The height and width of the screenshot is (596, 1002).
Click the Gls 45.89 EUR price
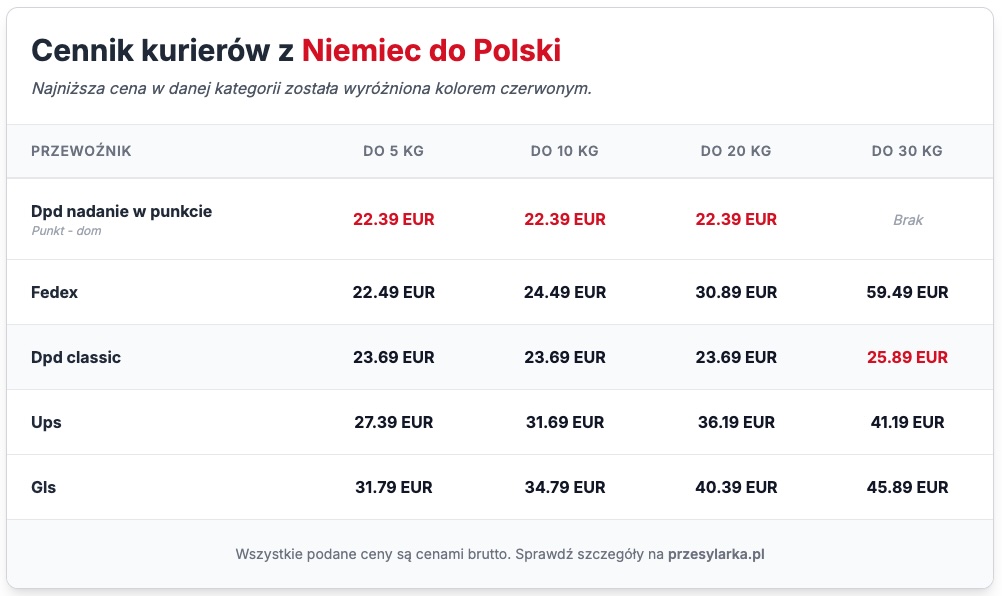click(x=907, y=487)
